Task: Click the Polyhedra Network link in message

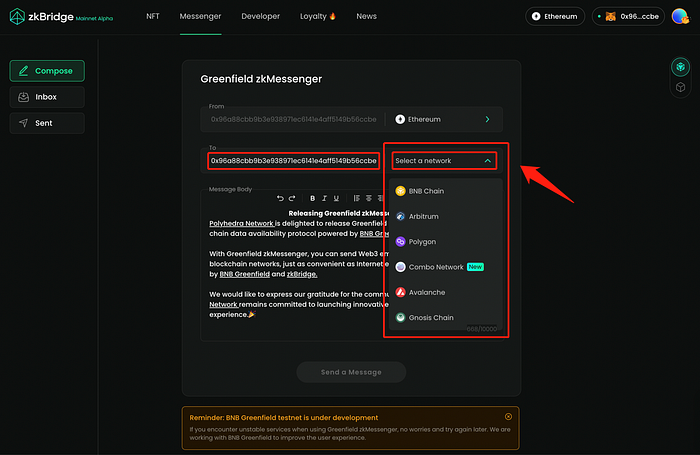Action: pyautogui.click(x=242, y=223)
